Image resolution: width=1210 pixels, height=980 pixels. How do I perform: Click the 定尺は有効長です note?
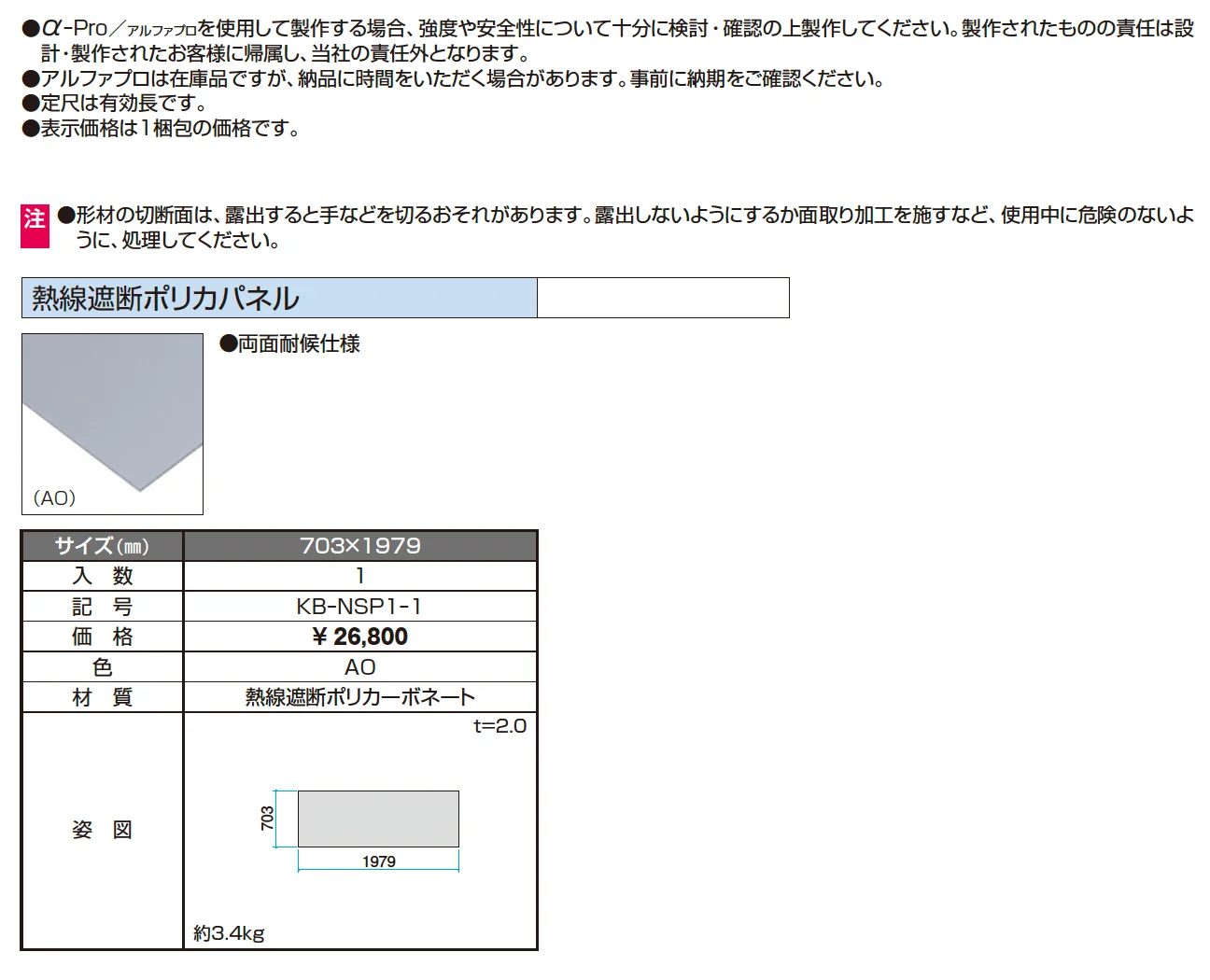point(114,104)
